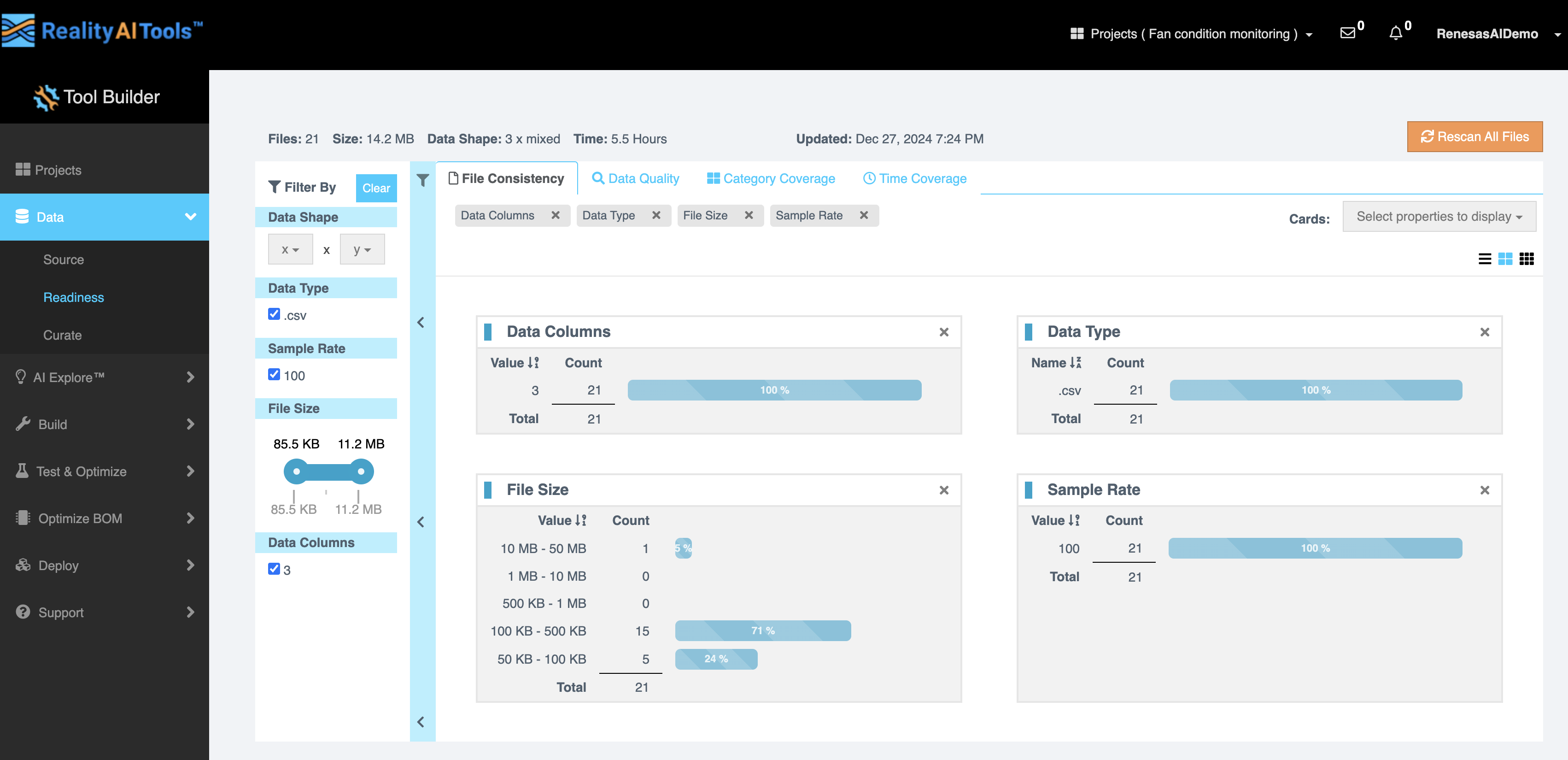Click the Tool Builder icon
This screenshot has width=1568, height=760.
click(45, 96)
